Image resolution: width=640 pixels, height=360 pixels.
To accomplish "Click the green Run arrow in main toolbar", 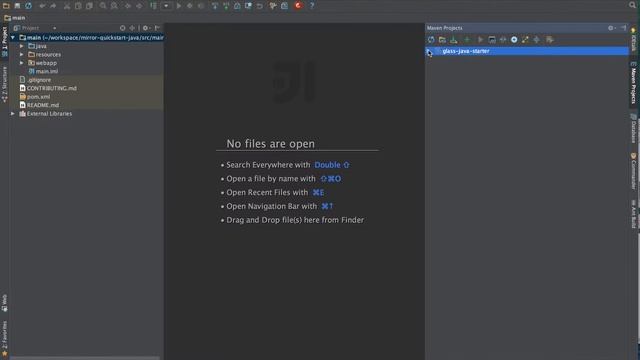I will click(178, 6).
